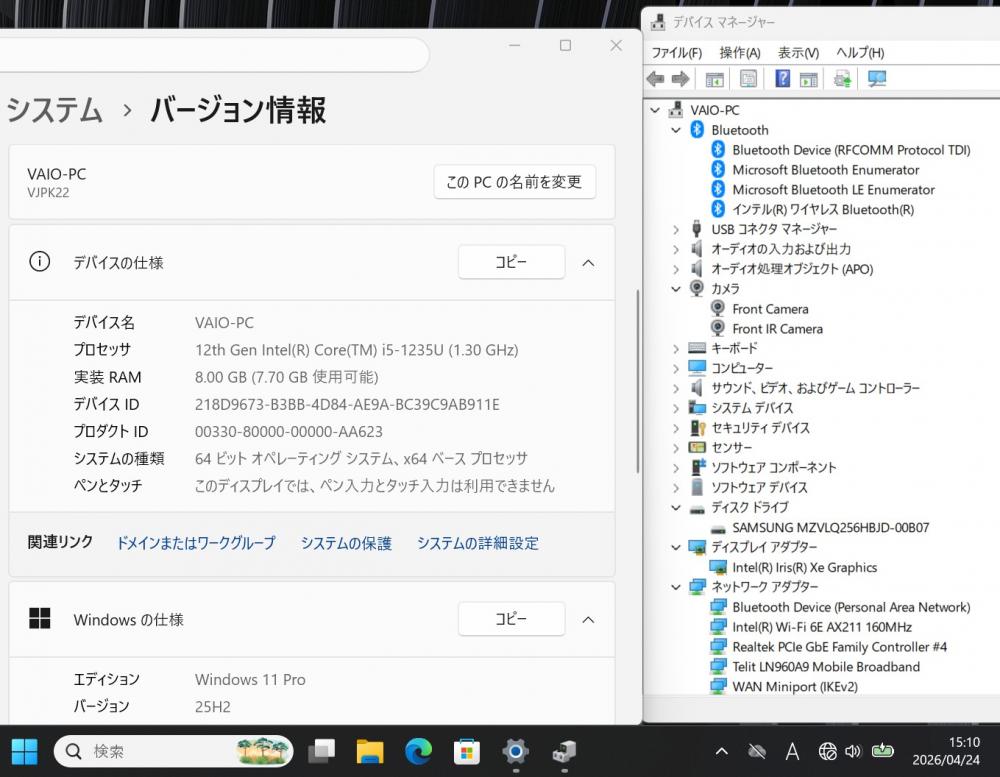Screen dimensions: 1000x777
Task: Select Intel(R) Iris(R) Xe Graphics device
Action: [x=804, y=567]
